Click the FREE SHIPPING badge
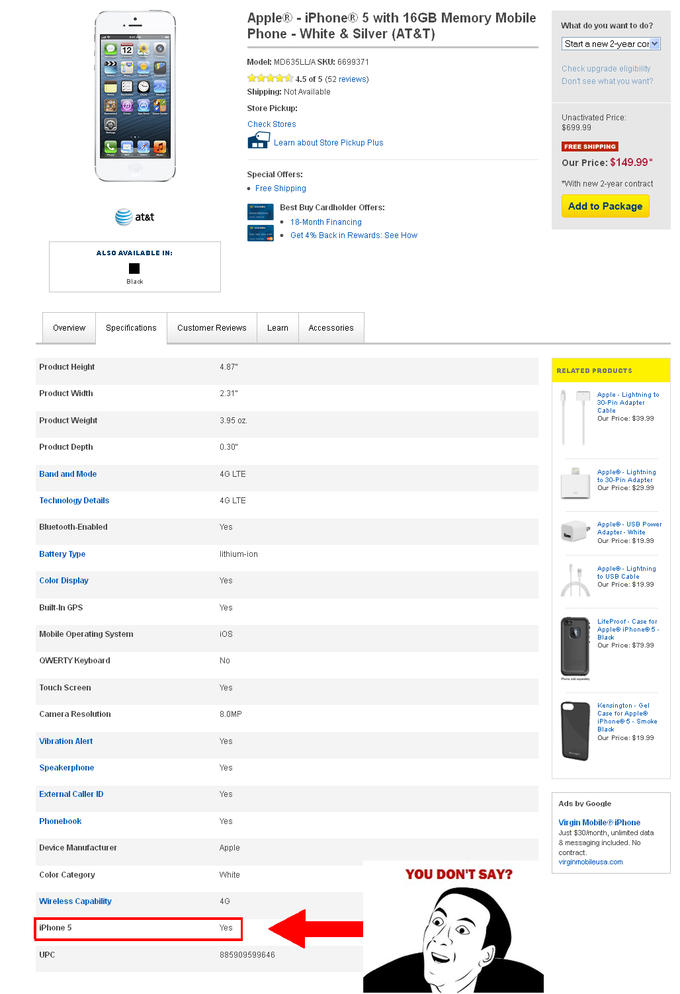The width and height of the screenshot is (680, 994). point(589,146)
